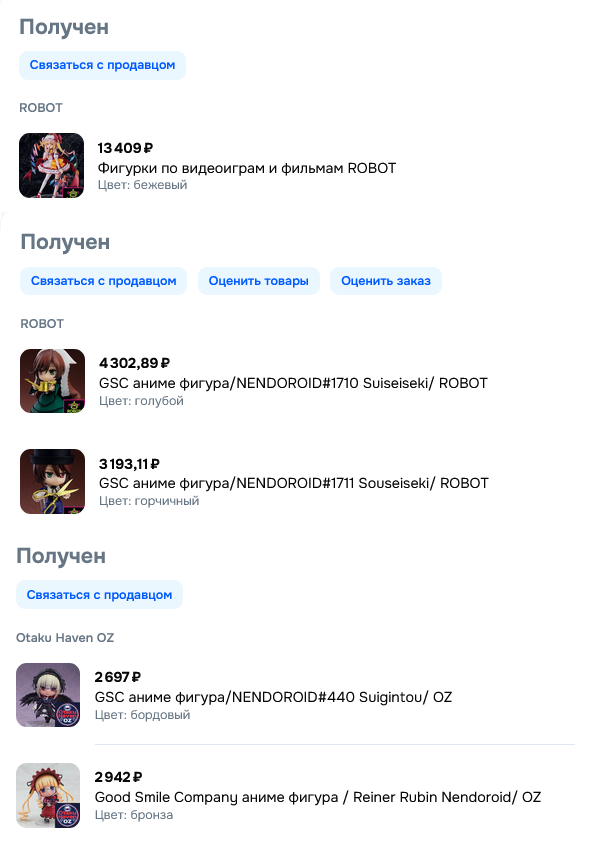Click the Оценить заказ button

coord(386,281)
